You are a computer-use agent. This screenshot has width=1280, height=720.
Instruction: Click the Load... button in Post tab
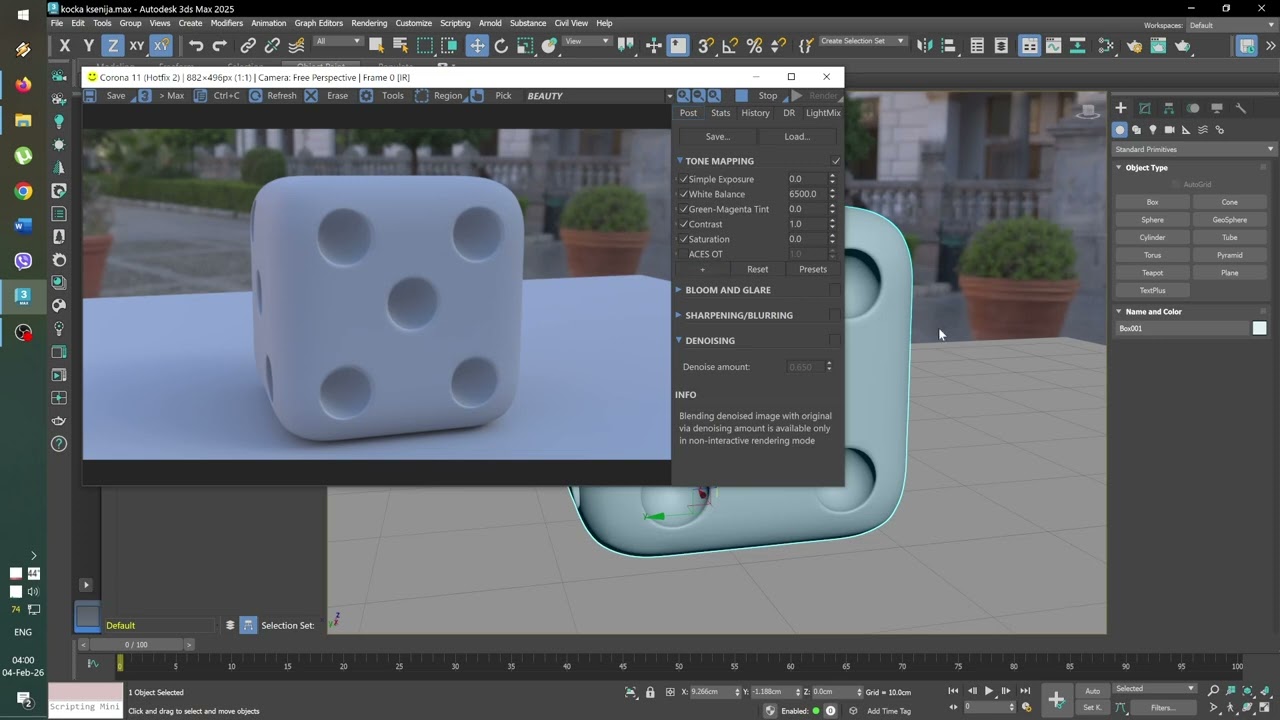point(797,136)
